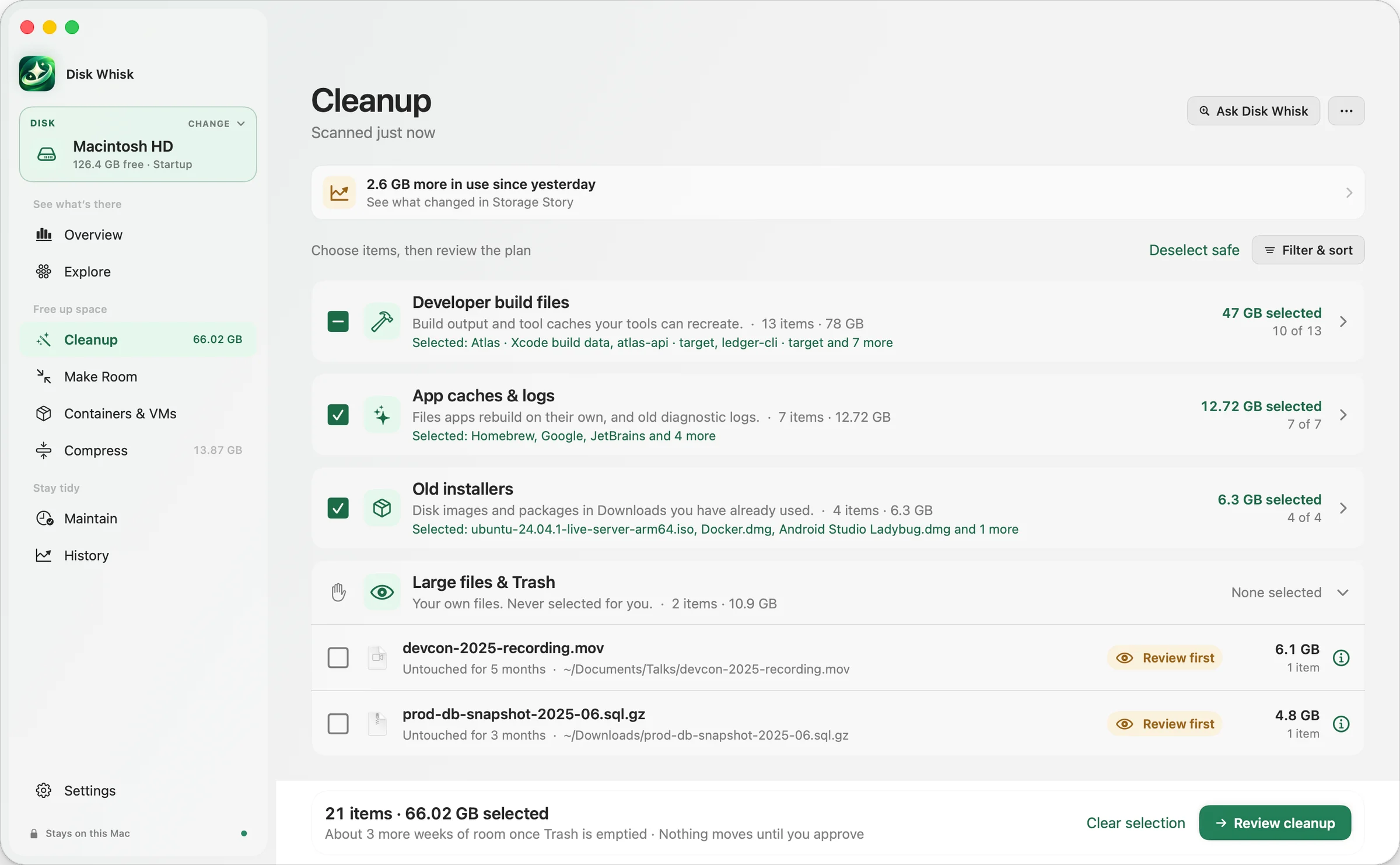Click the lock icon beside Stays on this Mac
Image resolution: width=1400 pixels, height=865 pixels.
[34, 834]
